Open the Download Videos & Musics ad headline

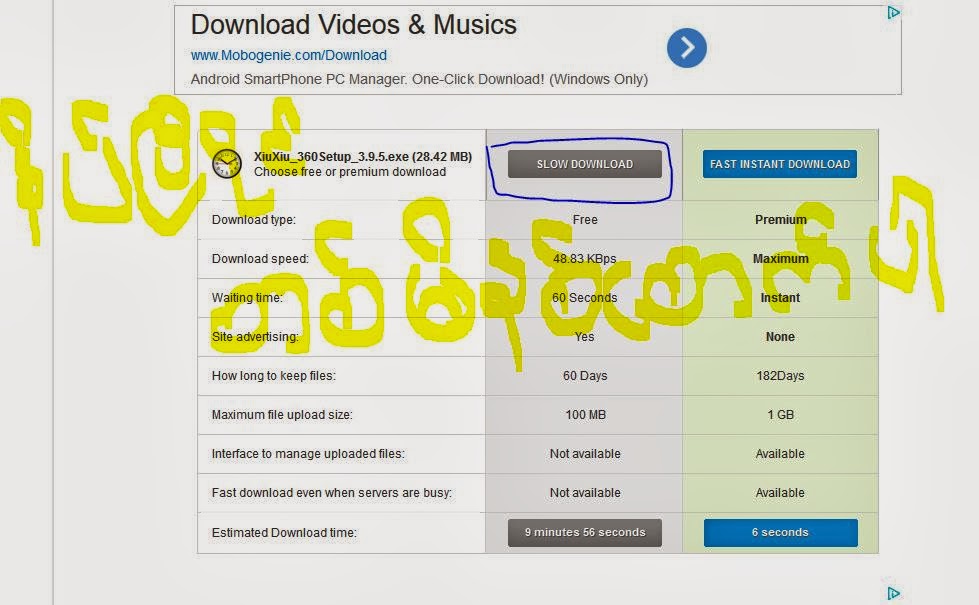pos(353,25)
